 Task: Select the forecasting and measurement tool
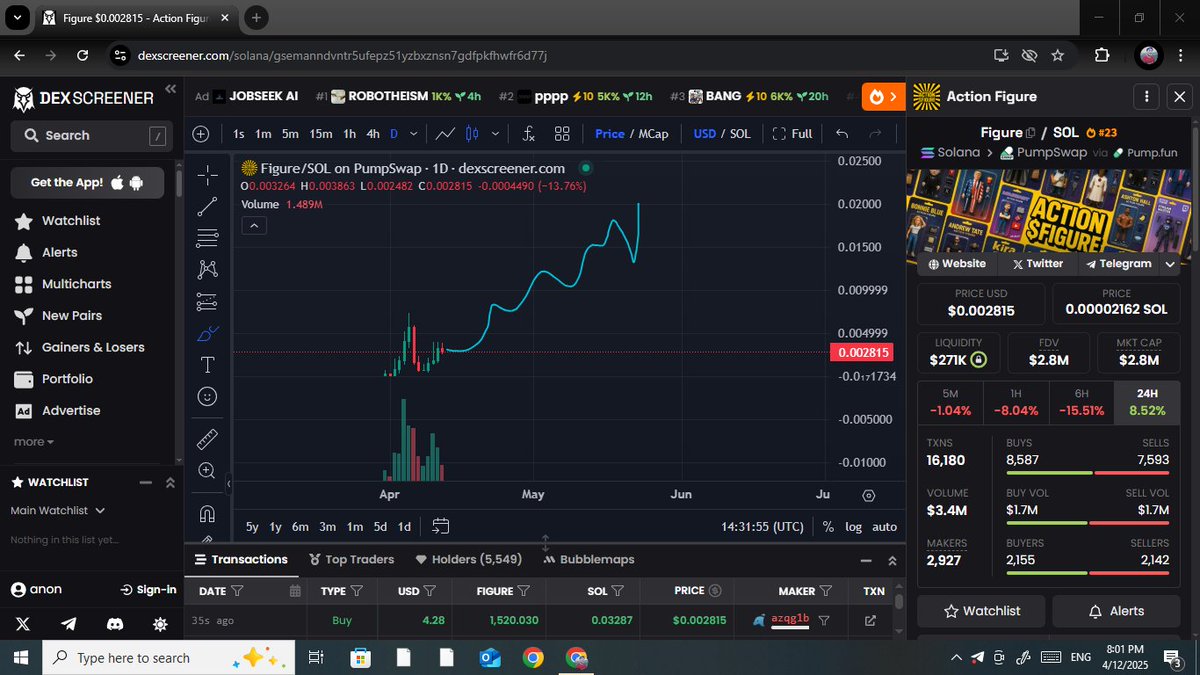[207, 301]
